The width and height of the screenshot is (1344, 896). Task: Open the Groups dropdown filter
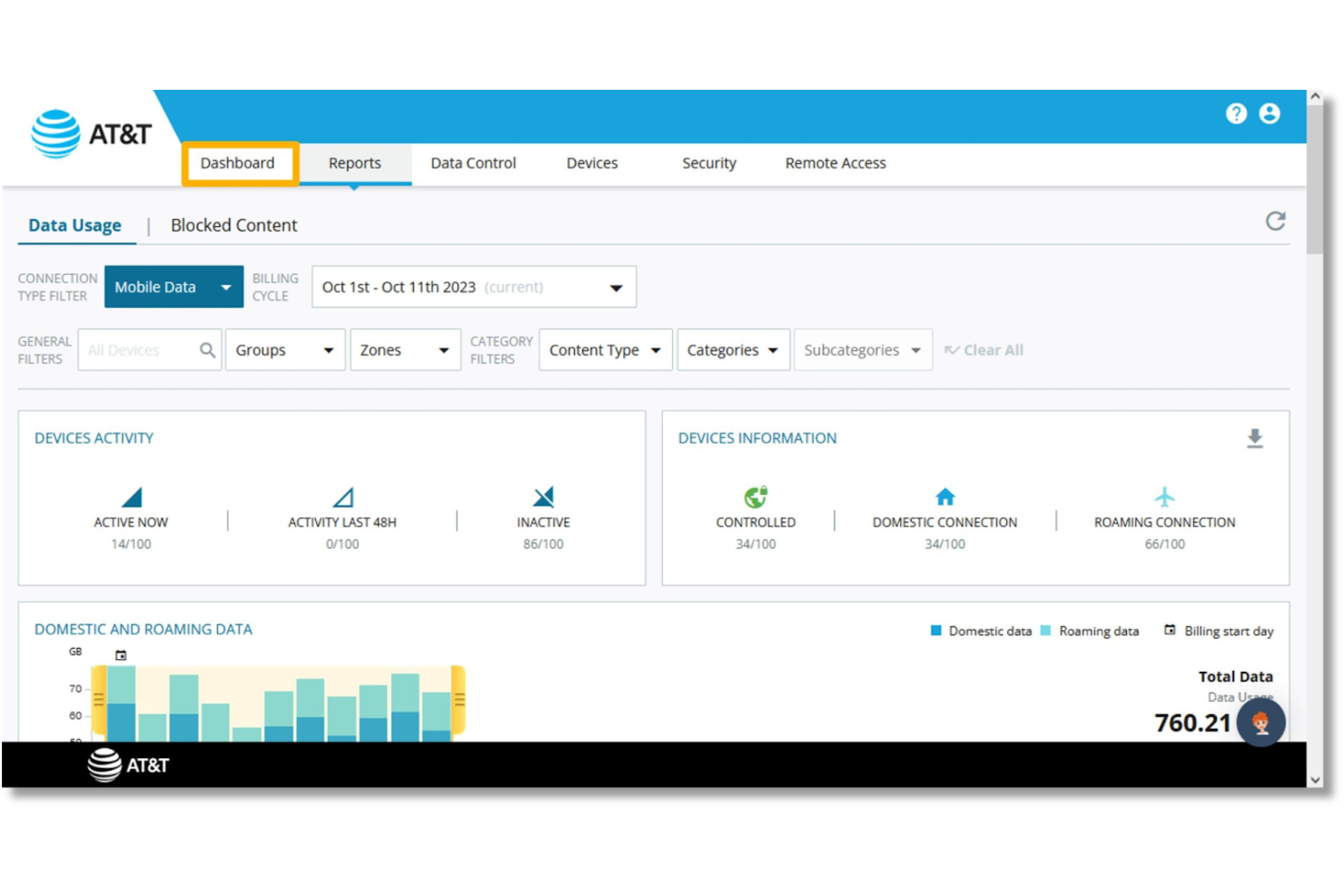click(x=284, y=350)
